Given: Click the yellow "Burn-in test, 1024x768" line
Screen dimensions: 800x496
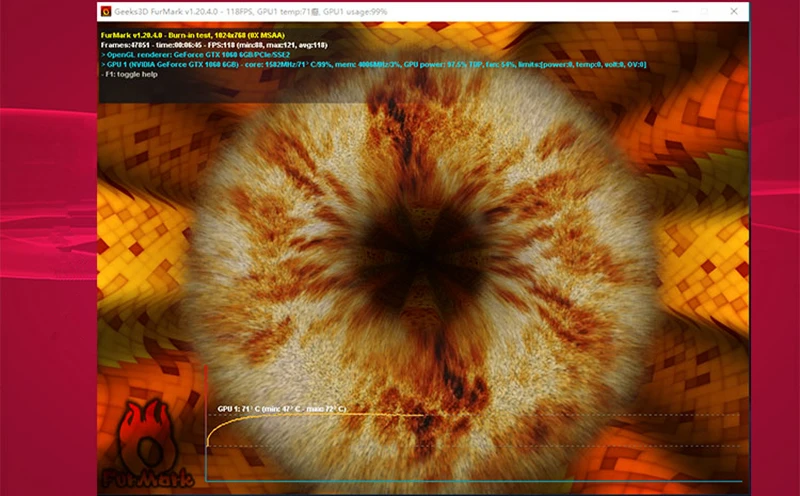Looking at the screenshot, I should pos(193,35).
